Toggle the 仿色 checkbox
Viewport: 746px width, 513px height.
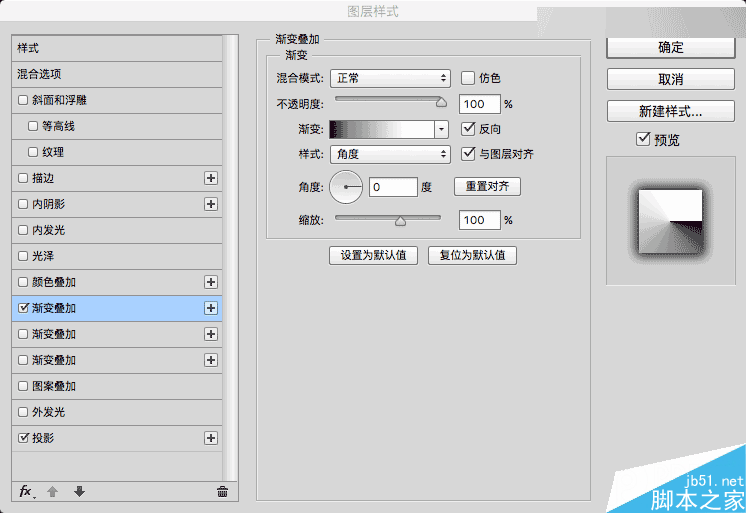468,78
